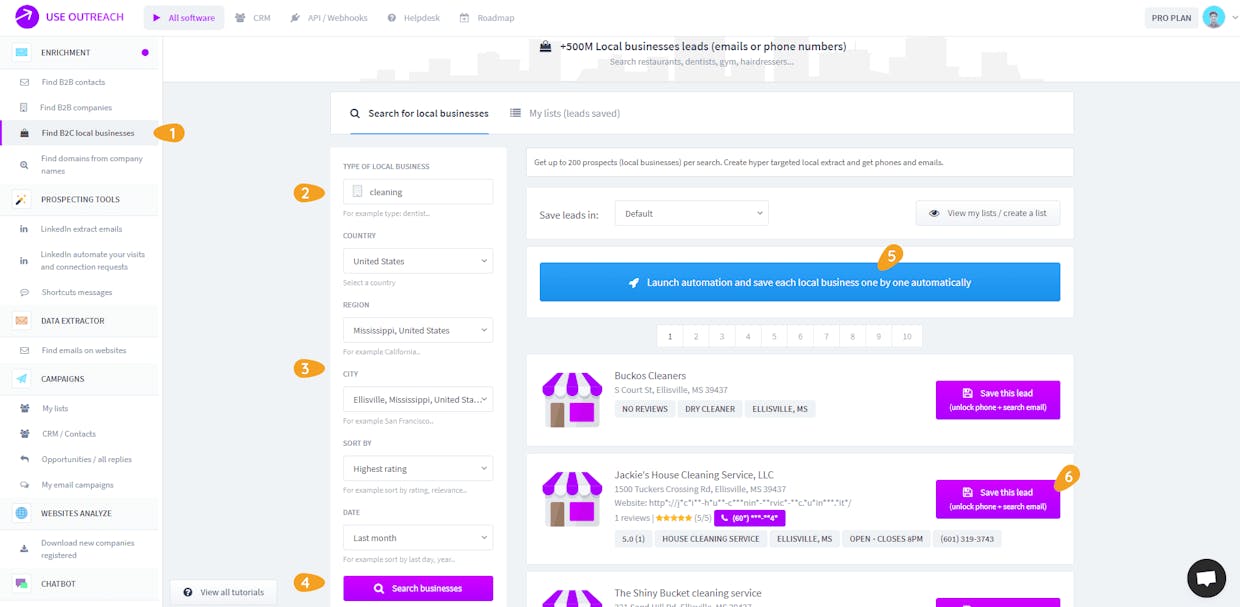This screenshot has height=607, width=1240.
Task: Expand the Country dropdown United States
Action: pos(418,261)
